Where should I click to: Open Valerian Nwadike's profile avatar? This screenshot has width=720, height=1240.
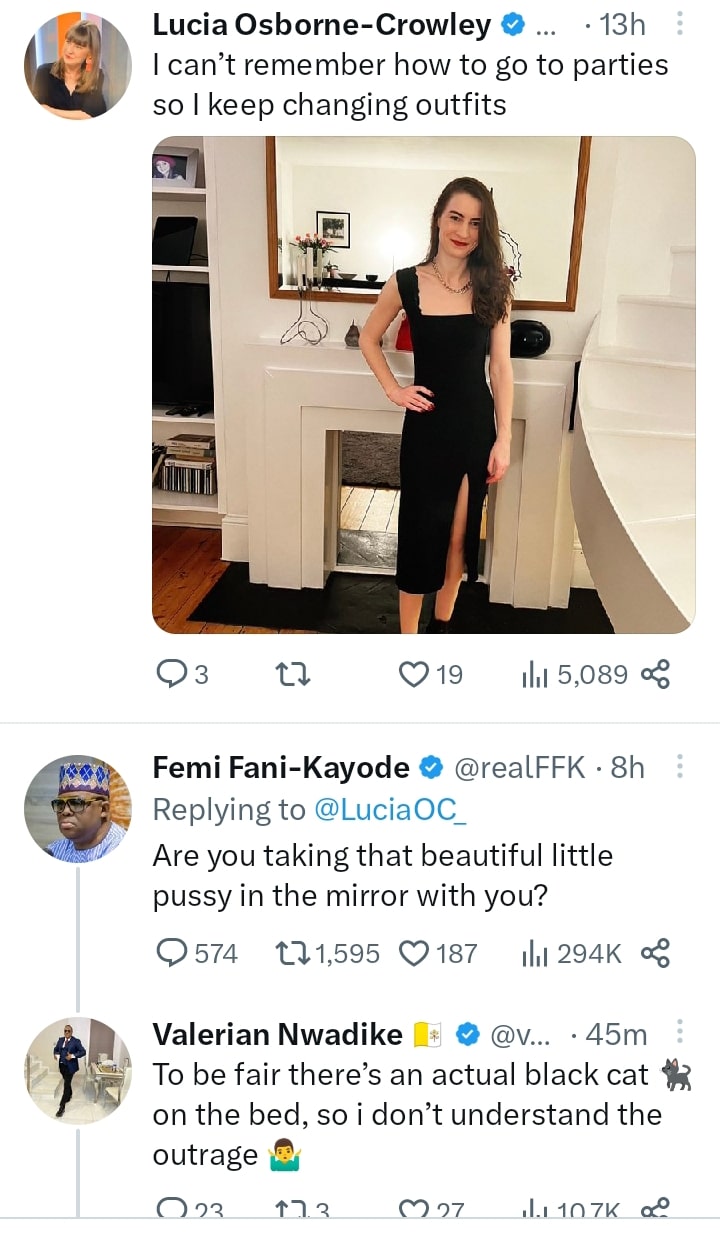pyautogui.click(x=78, y=1068)
